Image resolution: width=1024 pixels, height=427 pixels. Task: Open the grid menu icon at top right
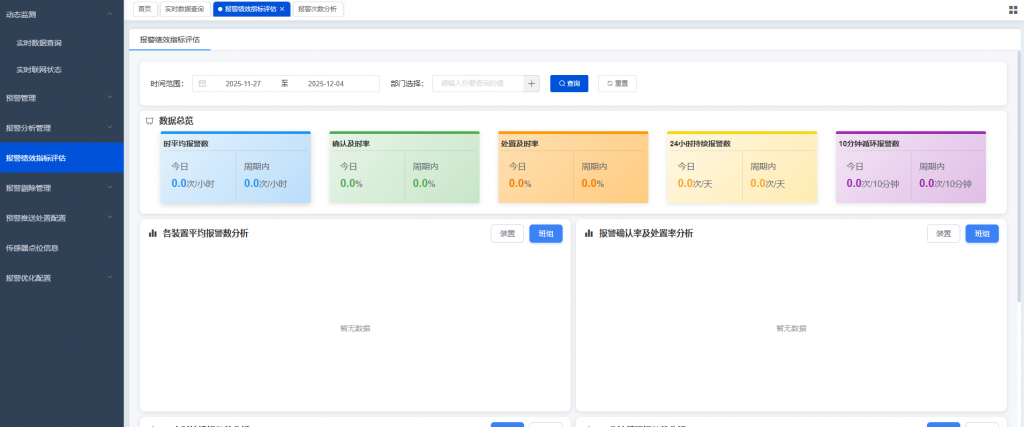[x=1013, y=9]
